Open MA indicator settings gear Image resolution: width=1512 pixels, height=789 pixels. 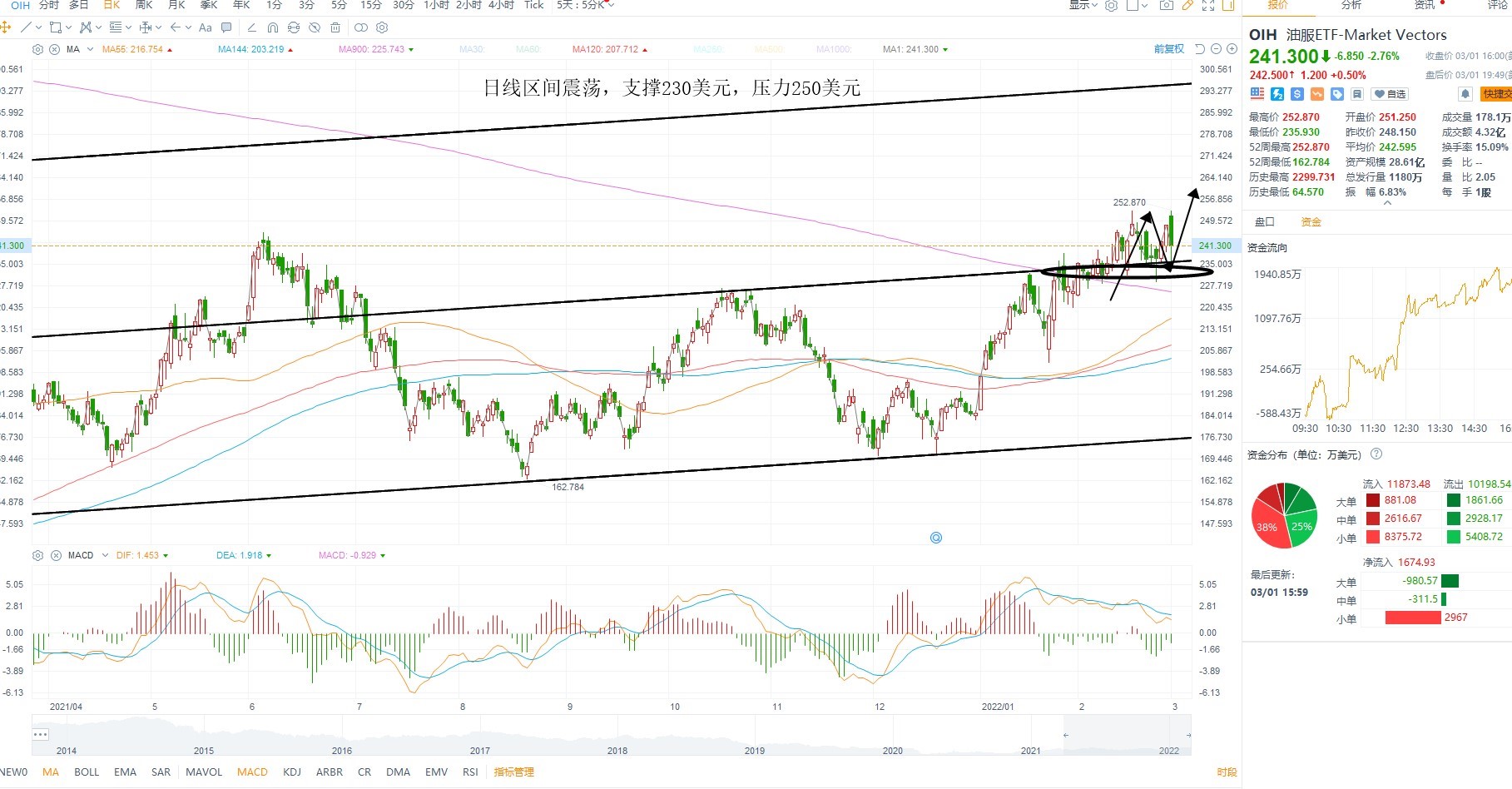click(37, 49)
